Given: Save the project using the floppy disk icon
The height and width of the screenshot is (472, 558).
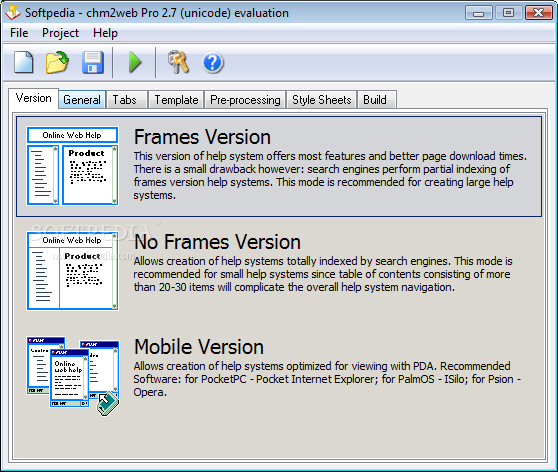Looking at the screenshot, I should click(x=93, y=62).
